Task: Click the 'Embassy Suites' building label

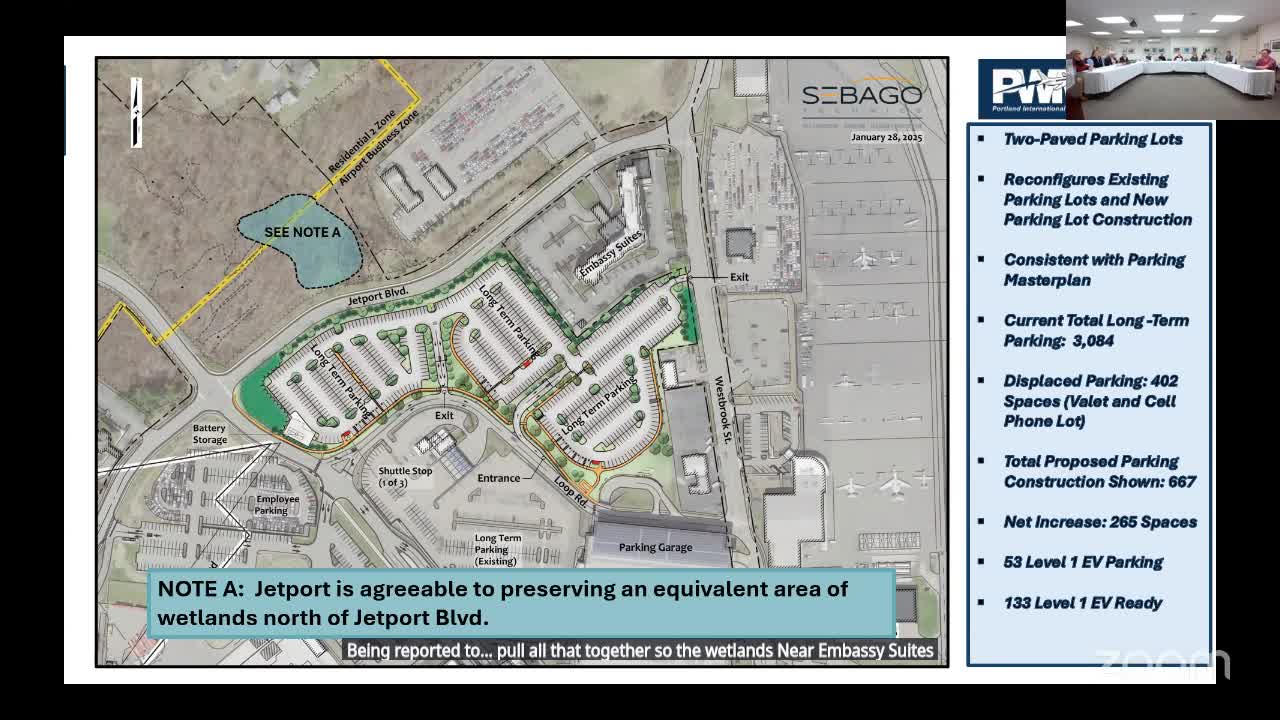Action: click(610, 256)
